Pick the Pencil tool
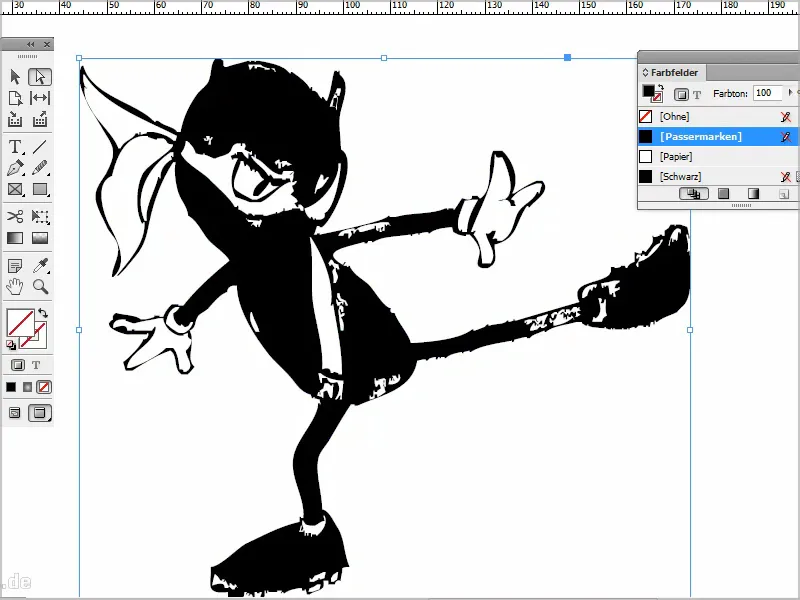800x600 pixels. pyautogui.click(x=40, y=168)
